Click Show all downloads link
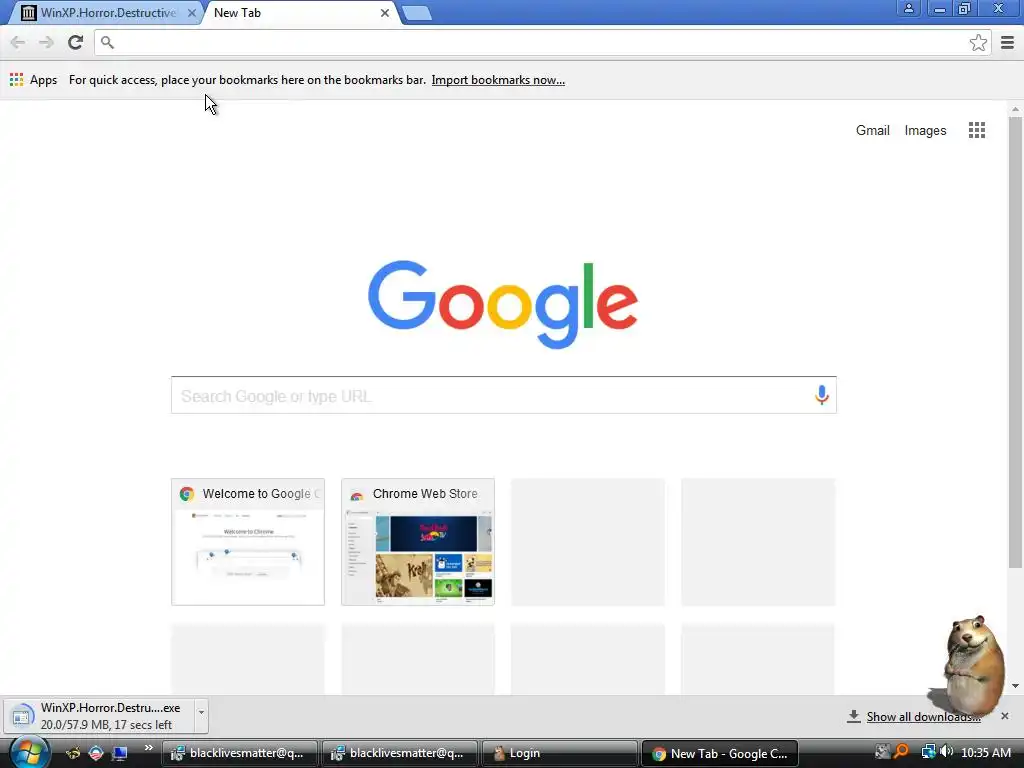The image size is (1024, 768). [x=923, y=716]
